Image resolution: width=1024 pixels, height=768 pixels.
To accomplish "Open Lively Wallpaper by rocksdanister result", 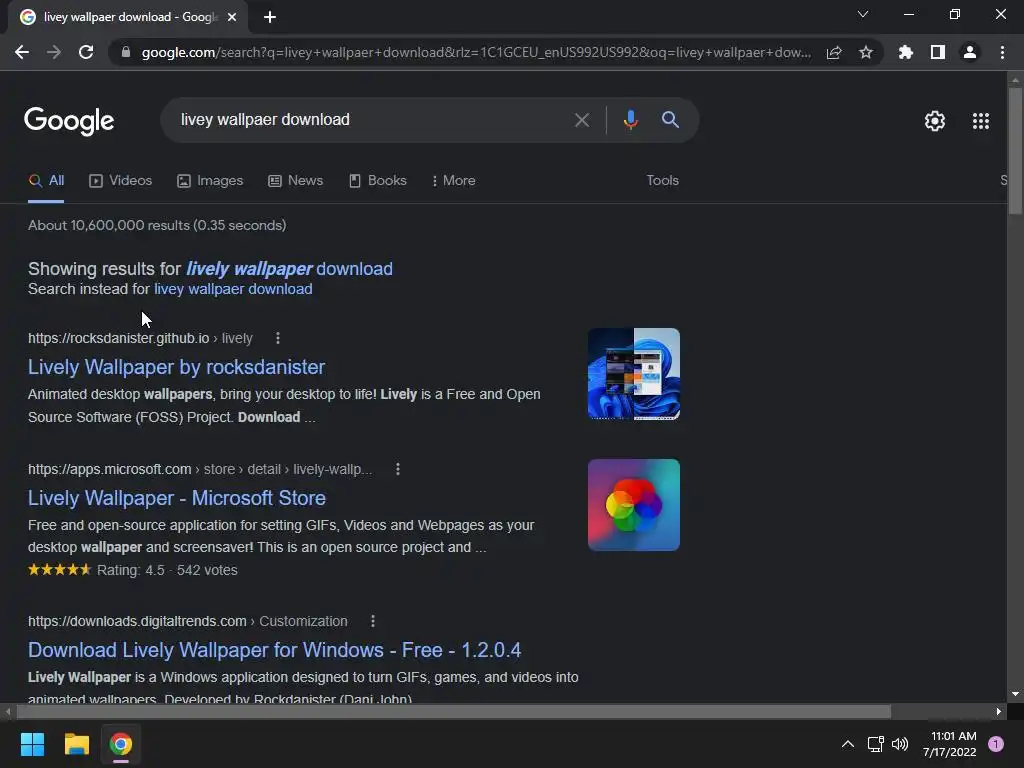I will 176,367.
